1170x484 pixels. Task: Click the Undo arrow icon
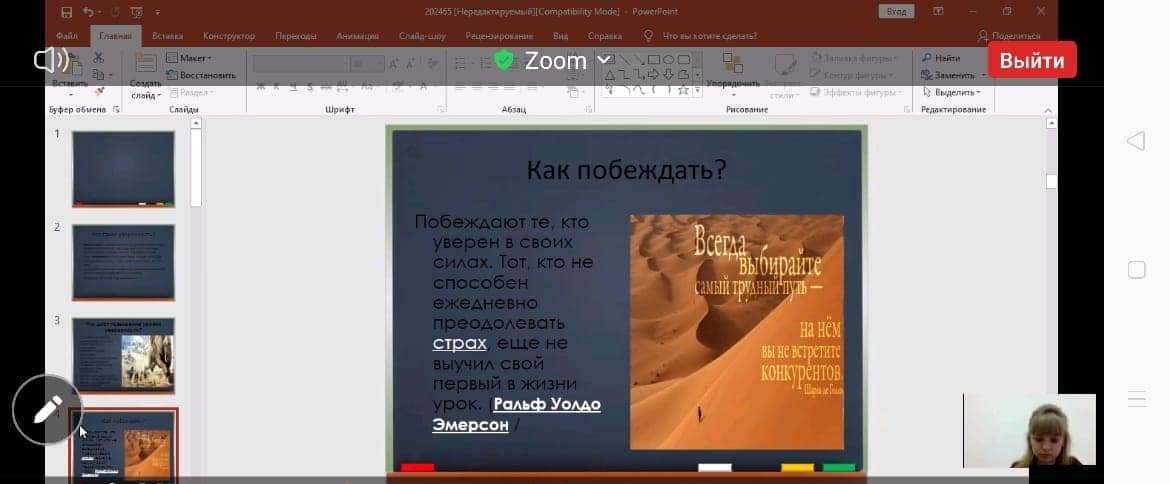point(88,12)
